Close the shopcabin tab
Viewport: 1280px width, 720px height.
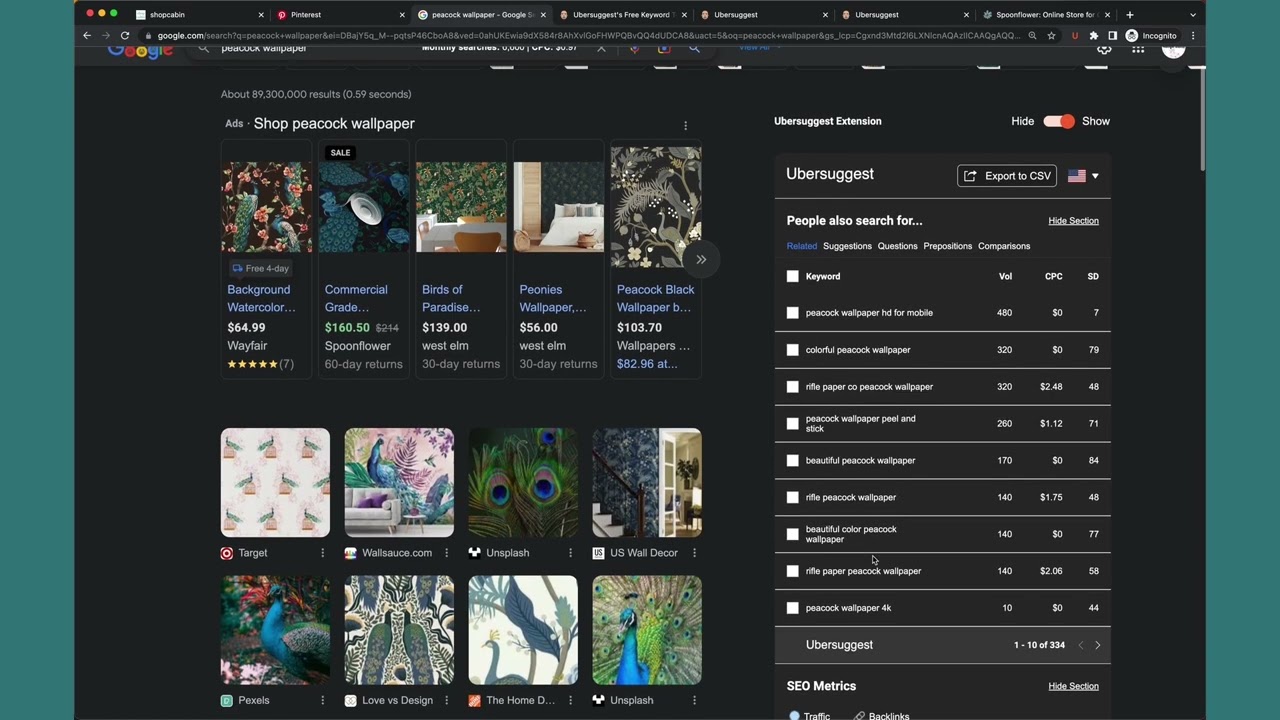click(261, 15)
